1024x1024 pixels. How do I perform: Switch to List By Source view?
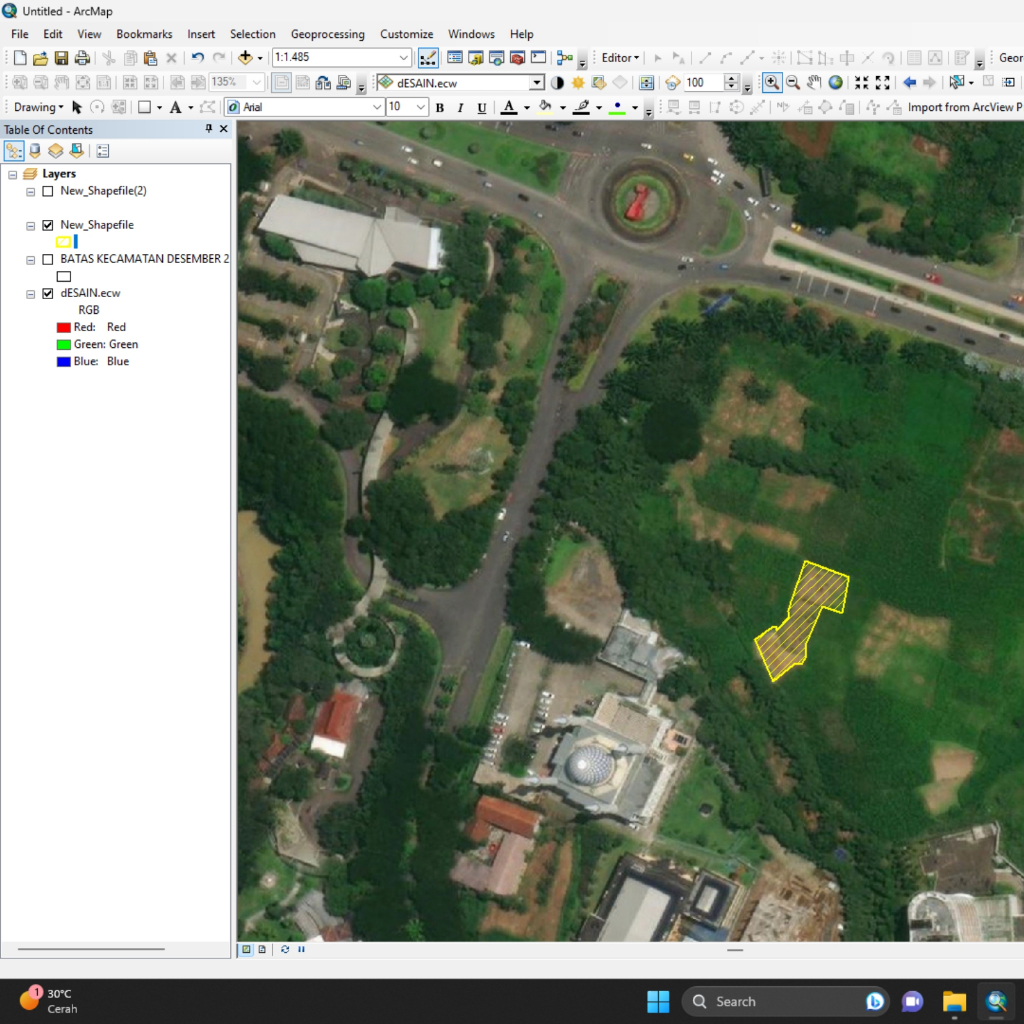pos(35,151)
